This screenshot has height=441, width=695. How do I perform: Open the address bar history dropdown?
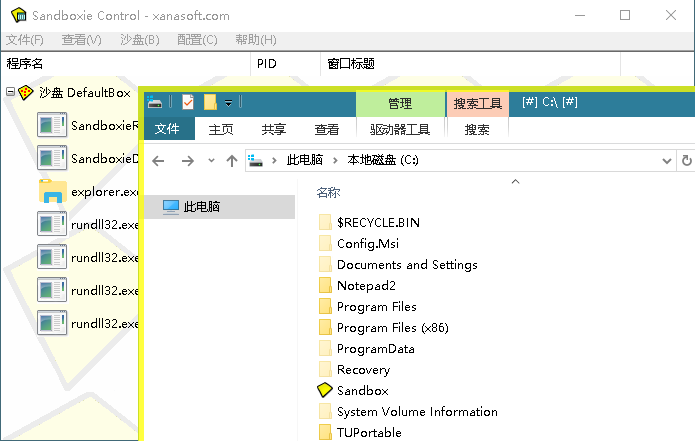click(x=667, y=160)
